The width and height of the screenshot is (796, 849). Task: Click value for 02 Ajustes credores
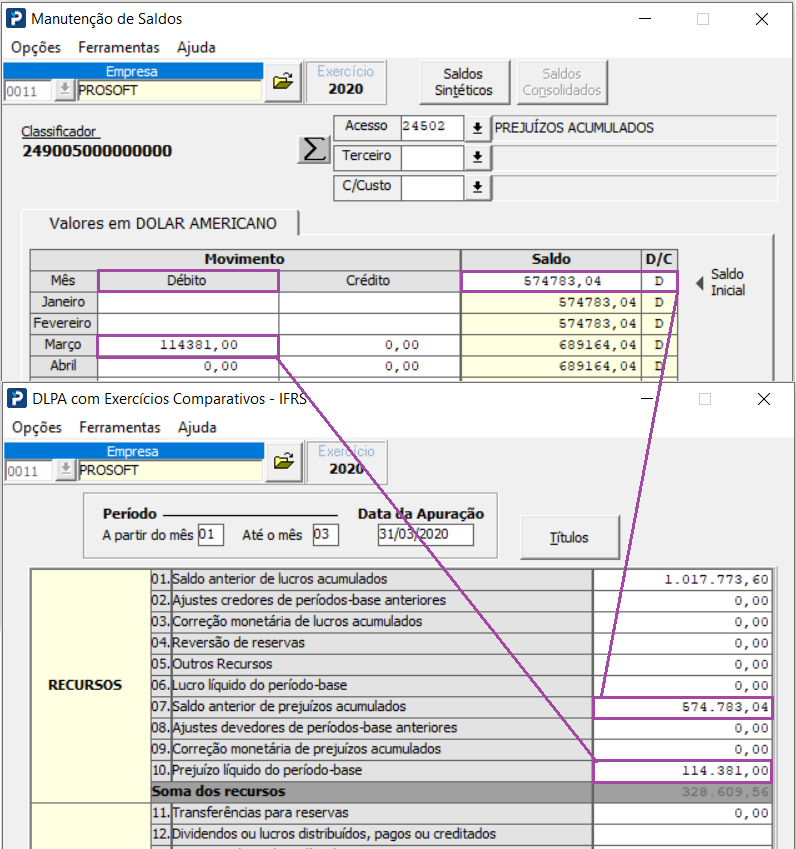point(682,600)
